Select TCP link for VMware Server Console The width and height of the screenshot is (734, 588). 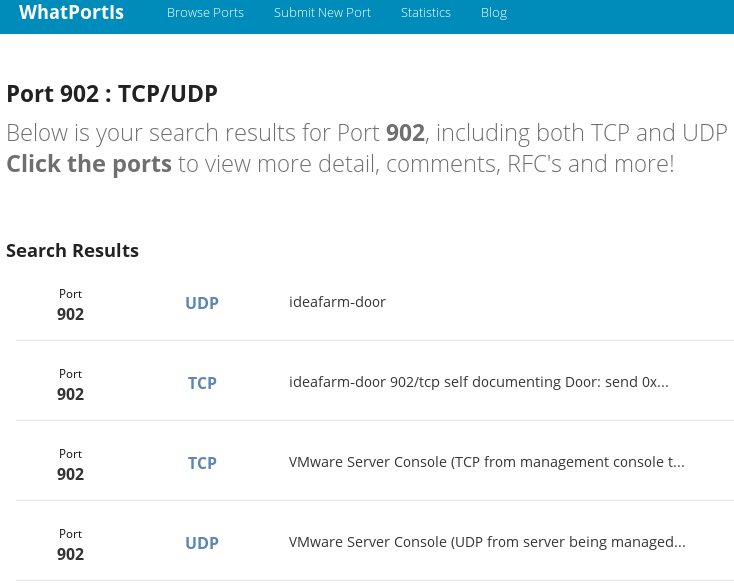click(x=202, y=463)
